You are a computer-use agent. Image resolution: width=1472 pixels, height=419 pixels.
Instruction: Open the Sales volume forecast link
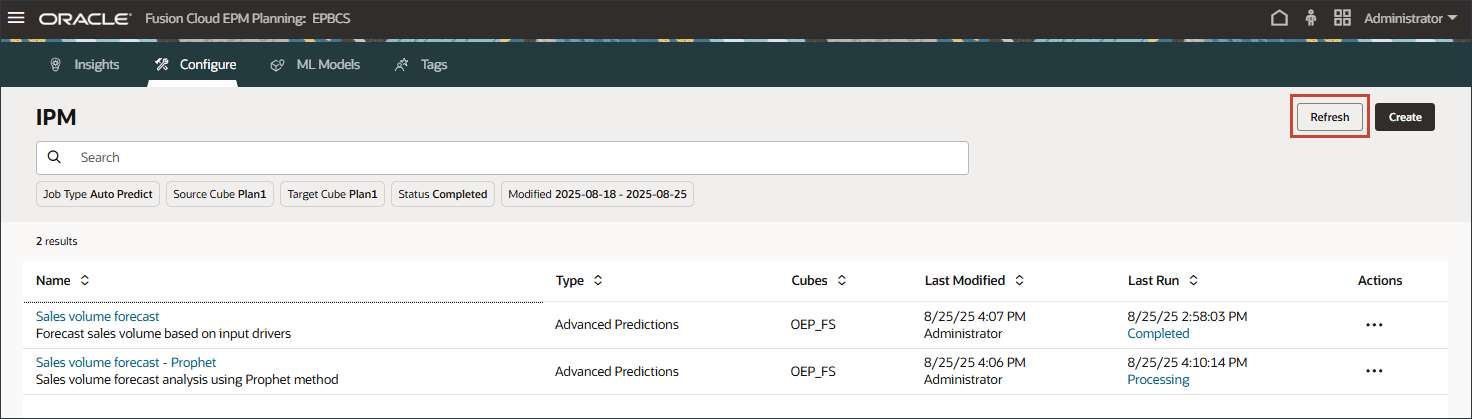[98, 316]
